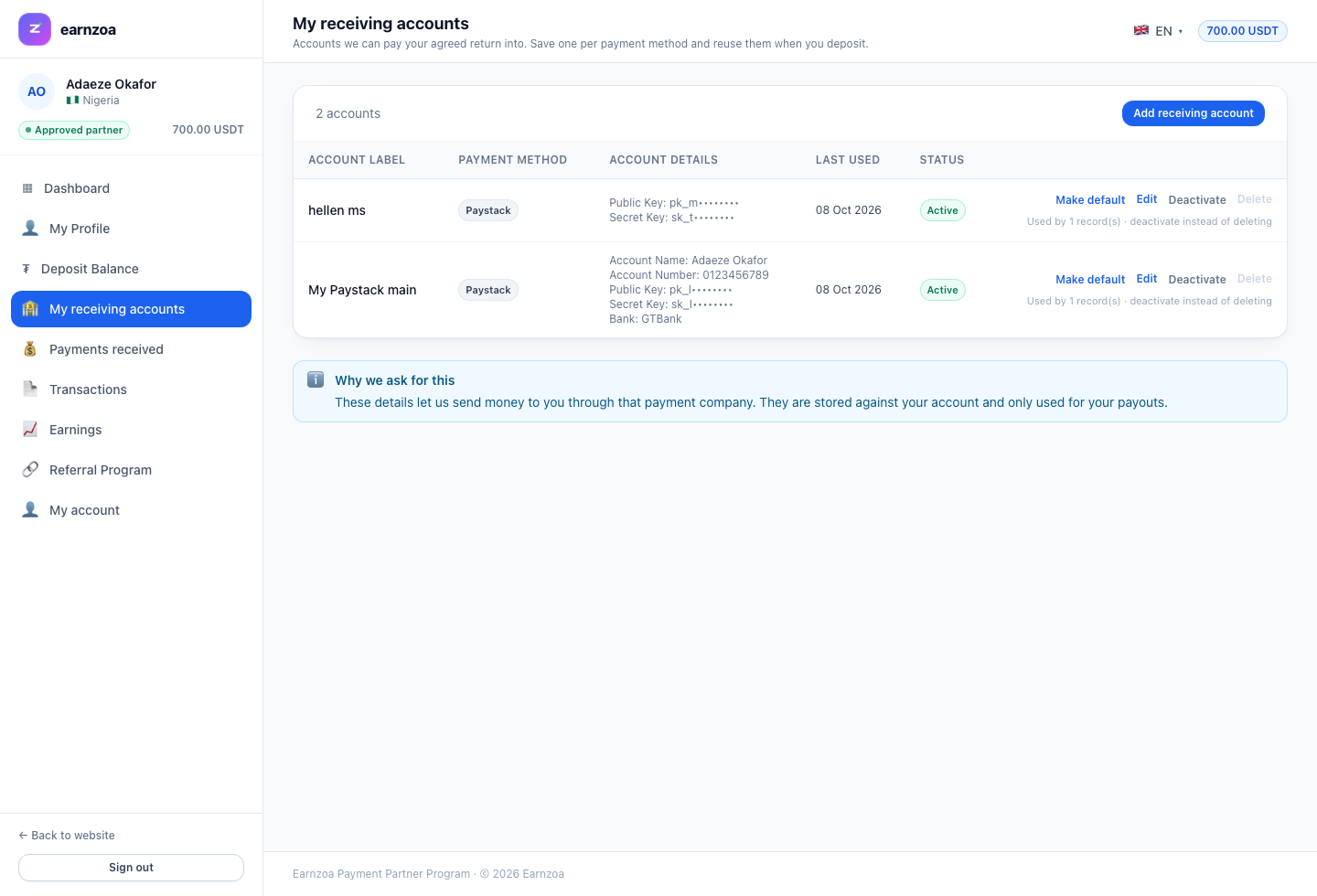Make hellen ms the default account

pyautogui.click(x=1090, y=200)
